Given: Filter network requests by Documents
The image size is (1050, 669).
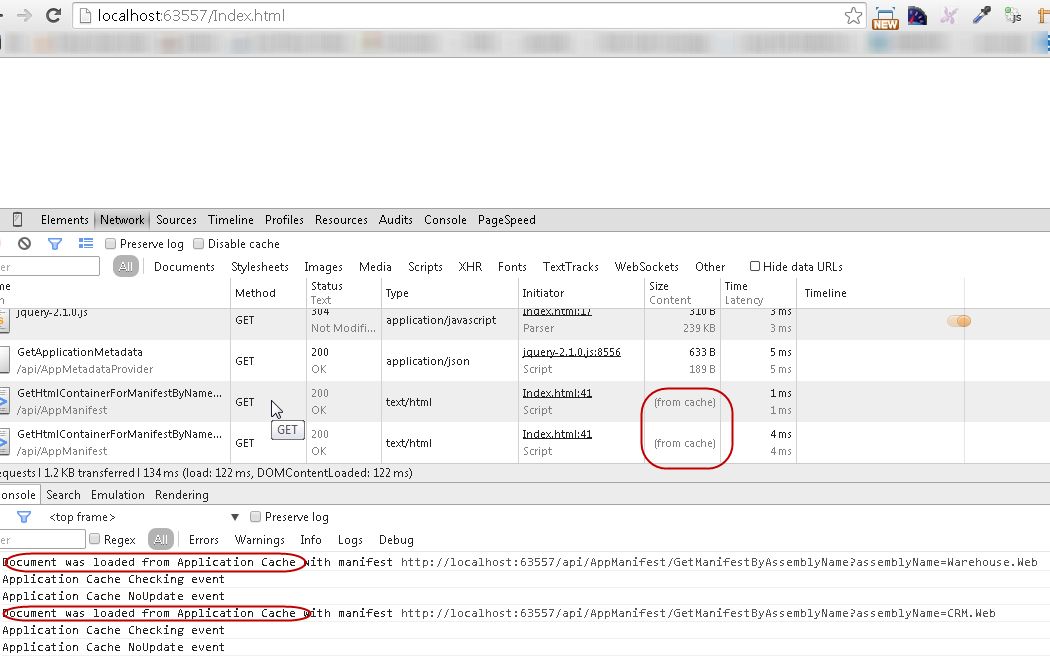Looking at the screenshot, I should click(184, 267).
